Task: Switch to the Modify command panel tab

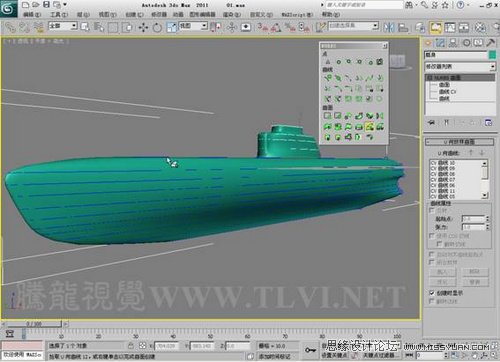Action: point(440,43)
